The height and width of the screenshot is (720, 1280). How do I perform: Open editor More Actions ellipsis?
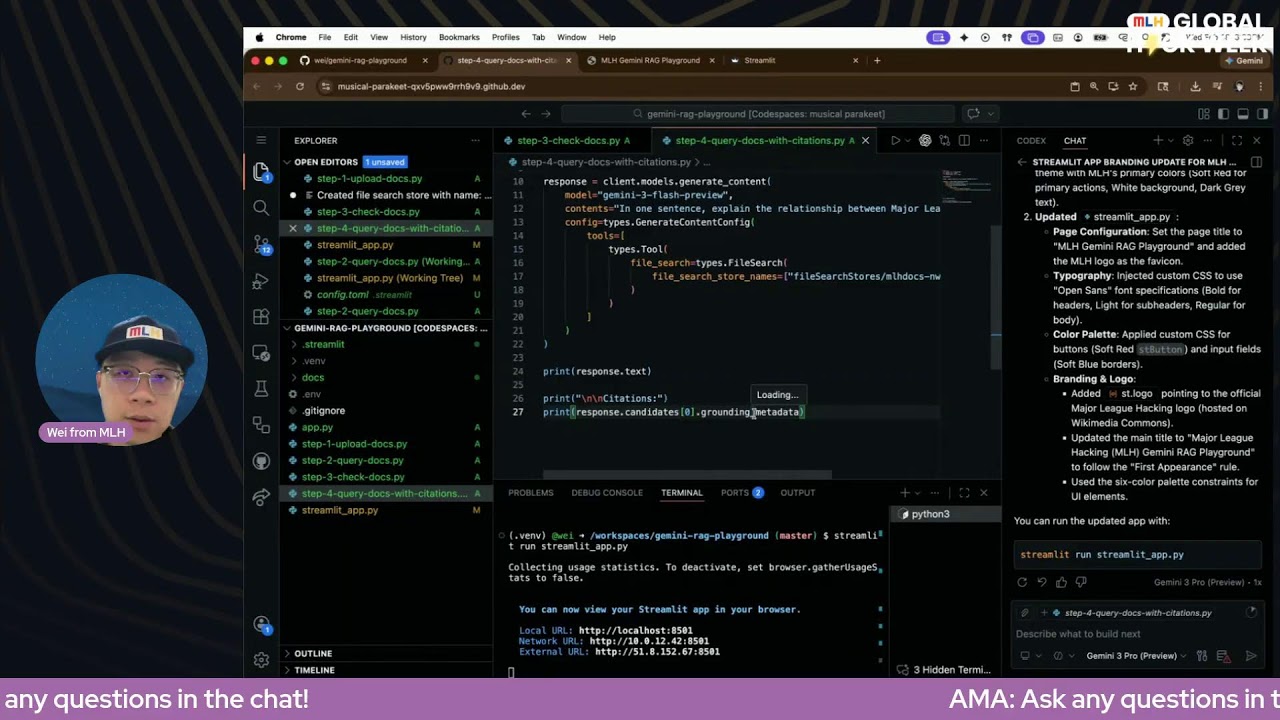point(984,140)
